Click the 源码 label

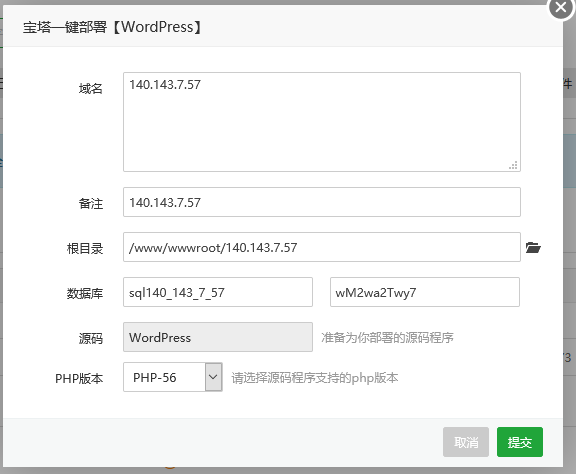[x=90, y=338]
